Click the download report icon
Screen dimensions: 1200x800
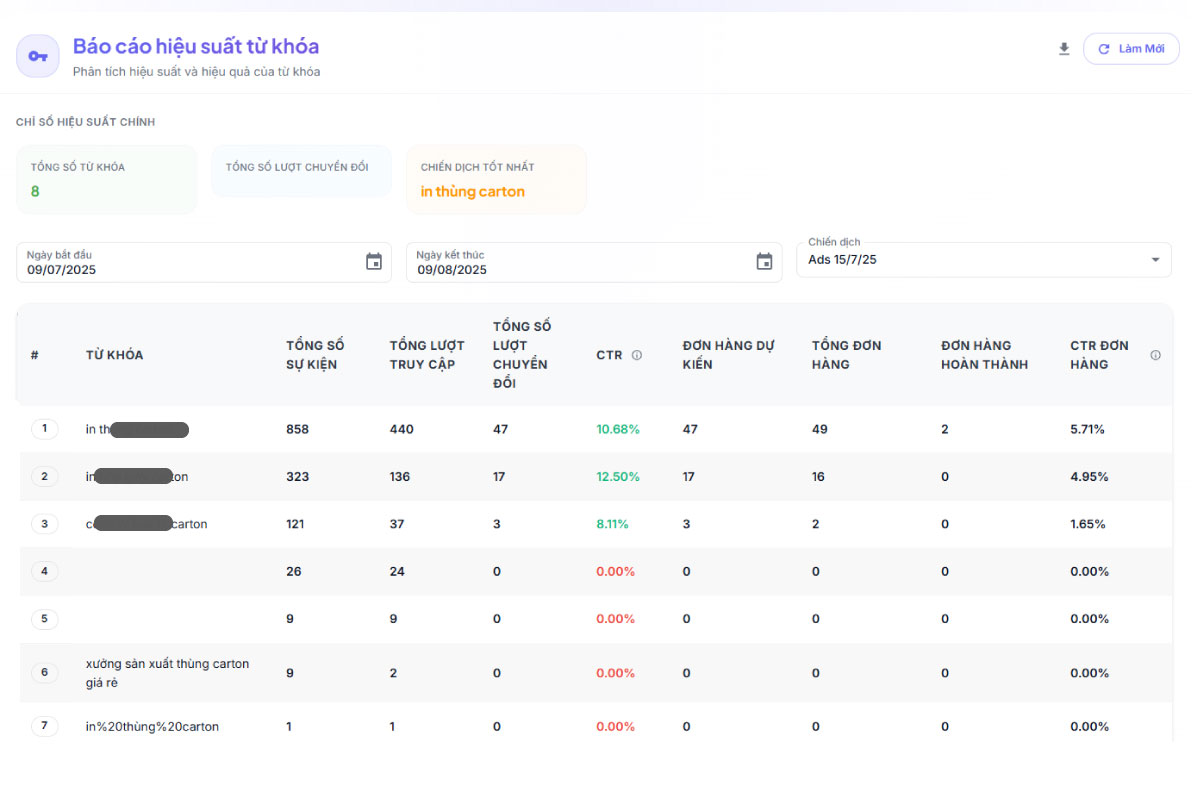(1064, 48)
